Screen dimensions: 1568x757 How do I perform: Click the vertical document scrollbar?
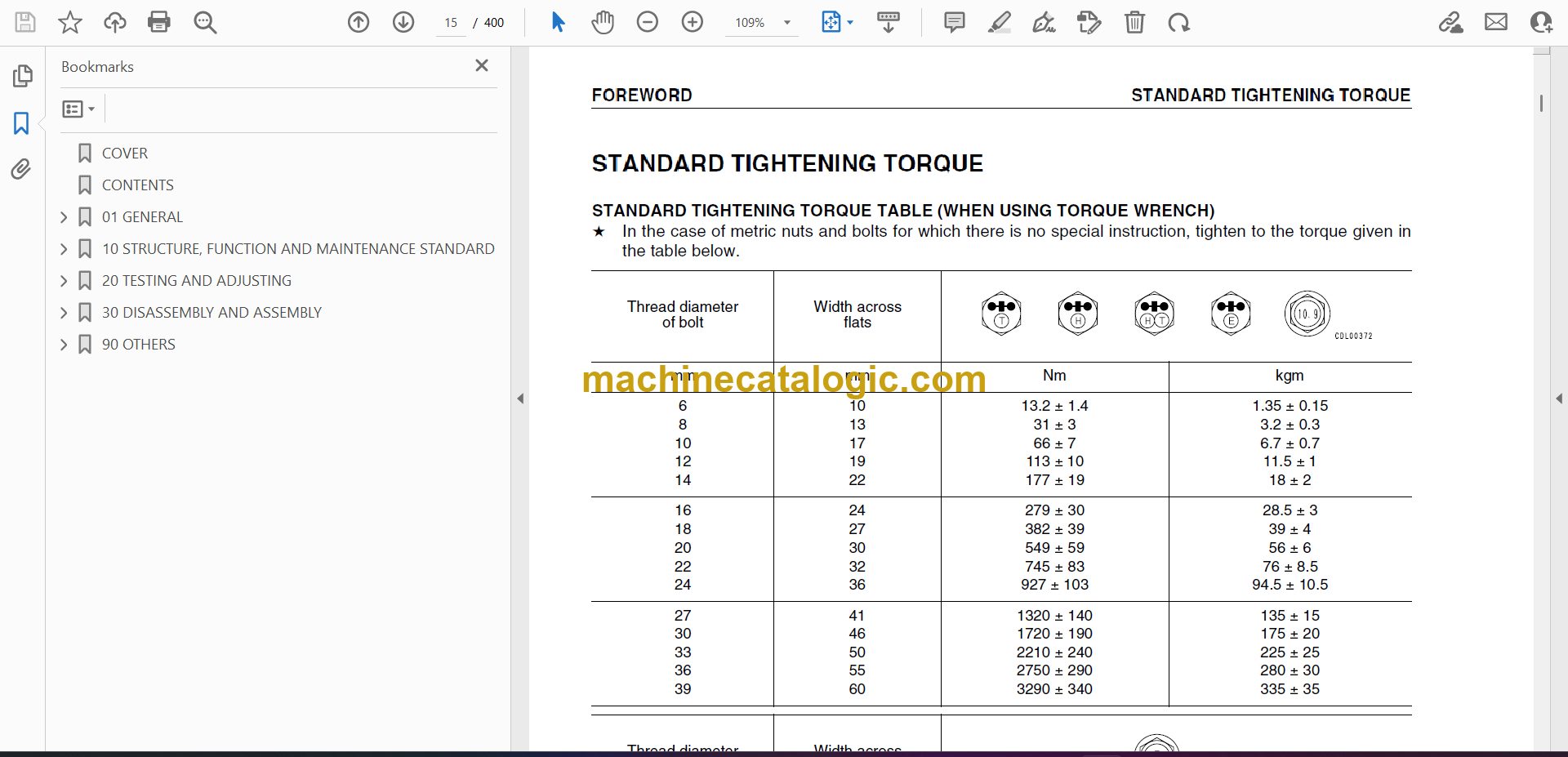pyautogui.click(x=1541, y=103)
